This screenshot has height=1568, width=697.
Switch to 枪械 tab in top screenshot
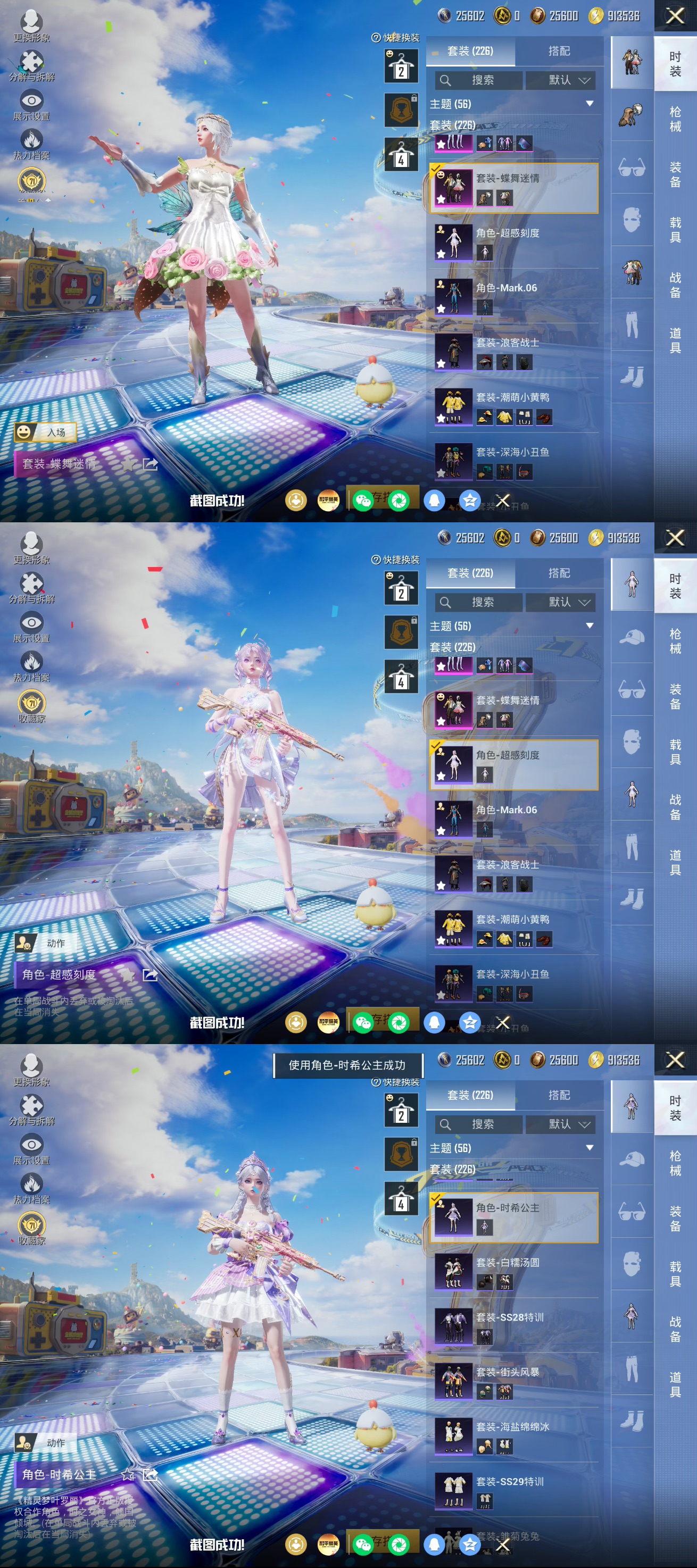point(675,119)
